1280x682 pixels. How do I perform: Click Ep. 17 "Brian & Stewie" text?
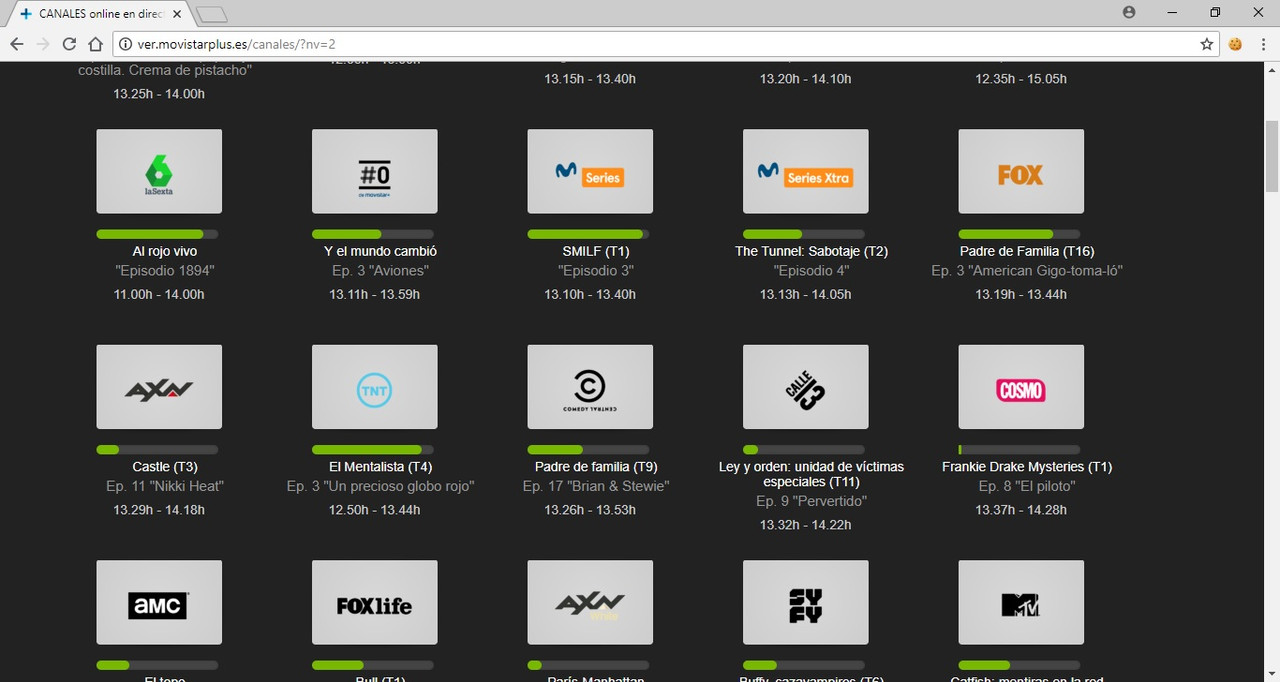point(596,487)
